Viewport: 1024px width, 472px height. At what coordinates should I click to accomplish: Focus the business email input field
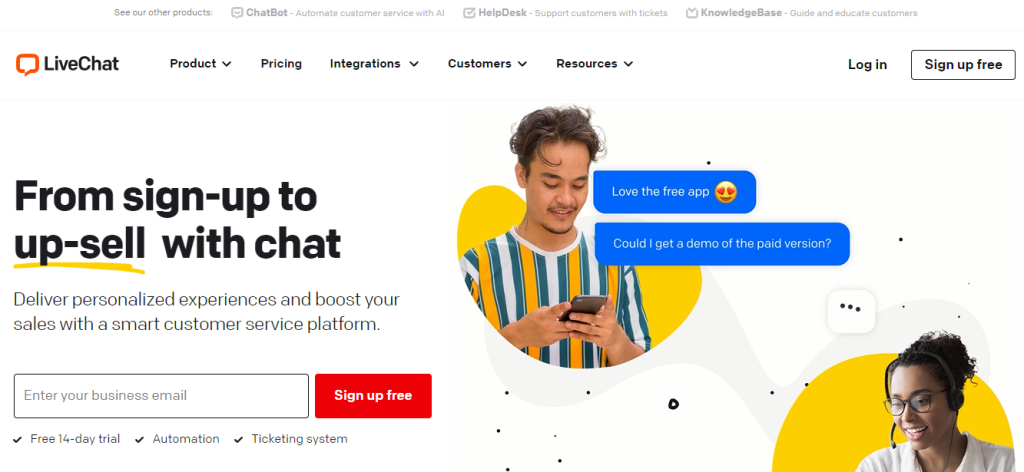click(161, 396)
